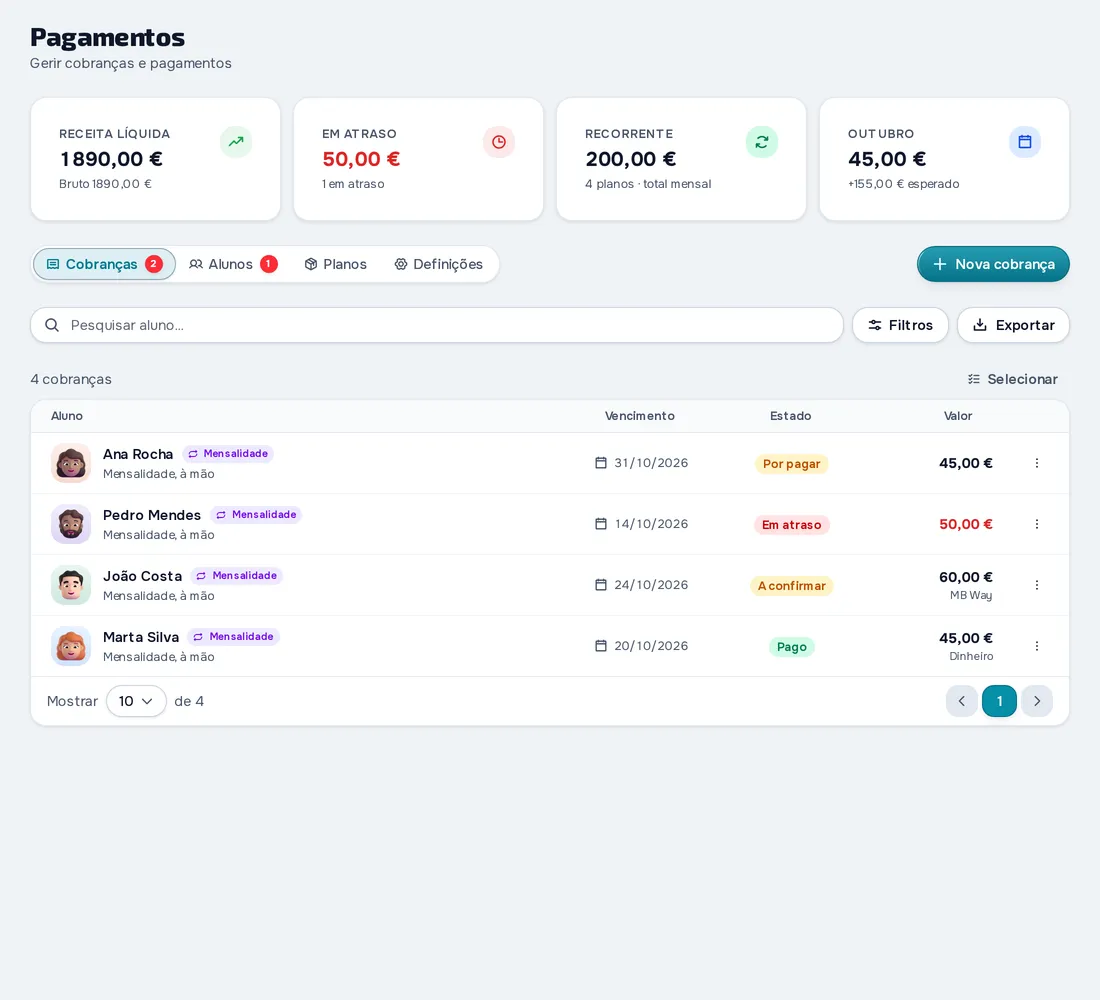
Task: Open the rows-per-page dropdown showing 10
Action: pos(136,701)
